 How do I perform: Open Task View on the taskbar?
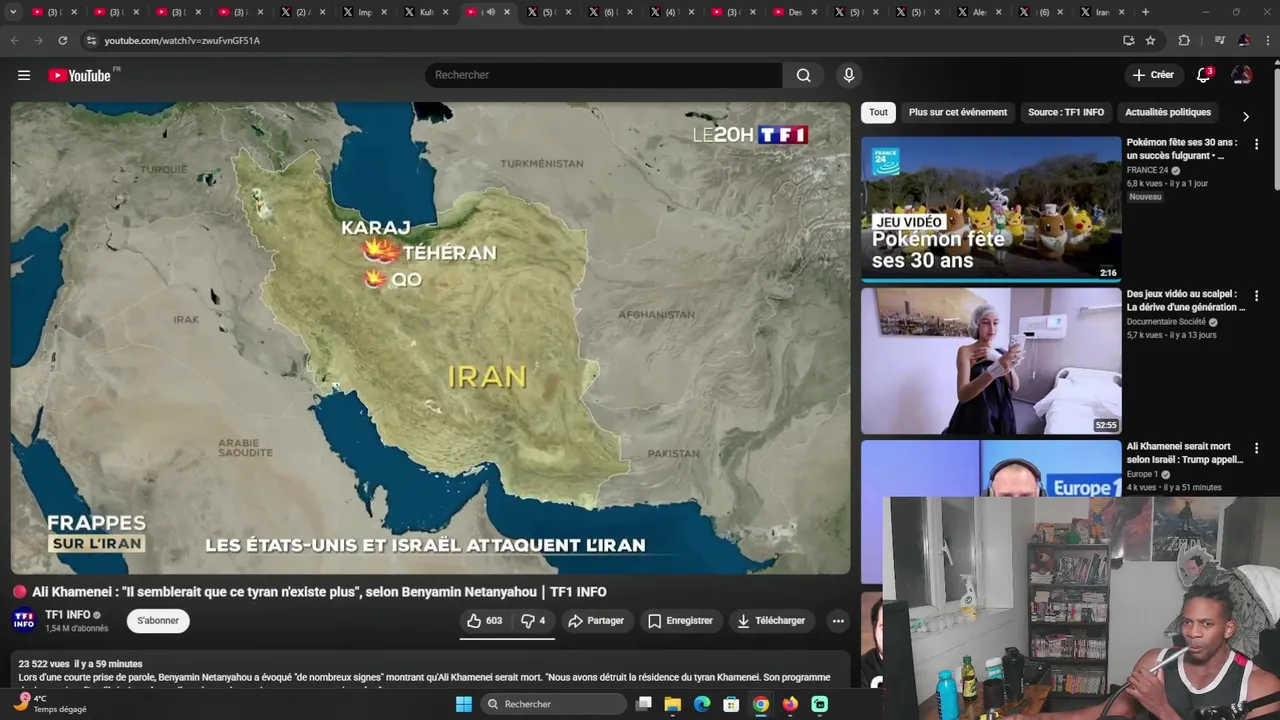tap(644, 704)
